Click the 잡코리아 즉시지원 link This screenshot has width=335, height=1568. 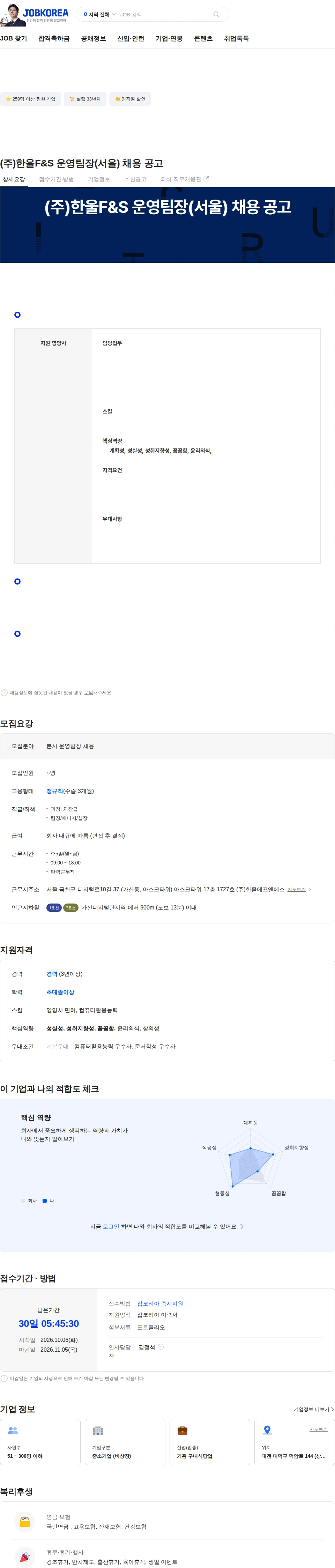click(x=160, y=1303)
